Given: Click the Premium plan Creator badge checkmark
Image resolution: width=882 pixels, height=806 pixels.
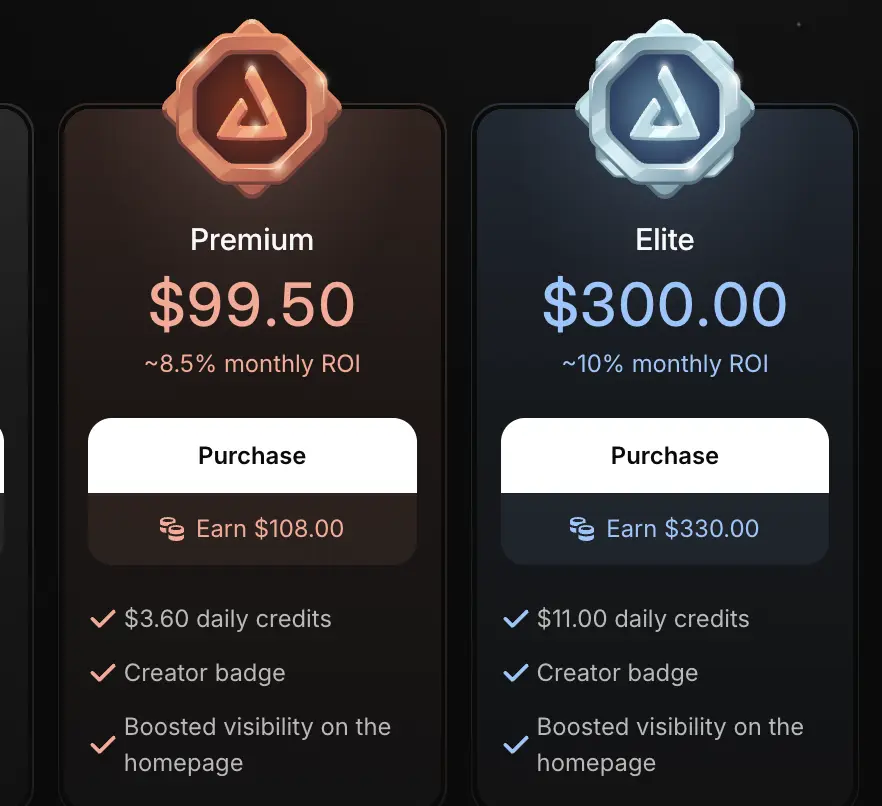Looking at the screenshot, I should (103, 674).
